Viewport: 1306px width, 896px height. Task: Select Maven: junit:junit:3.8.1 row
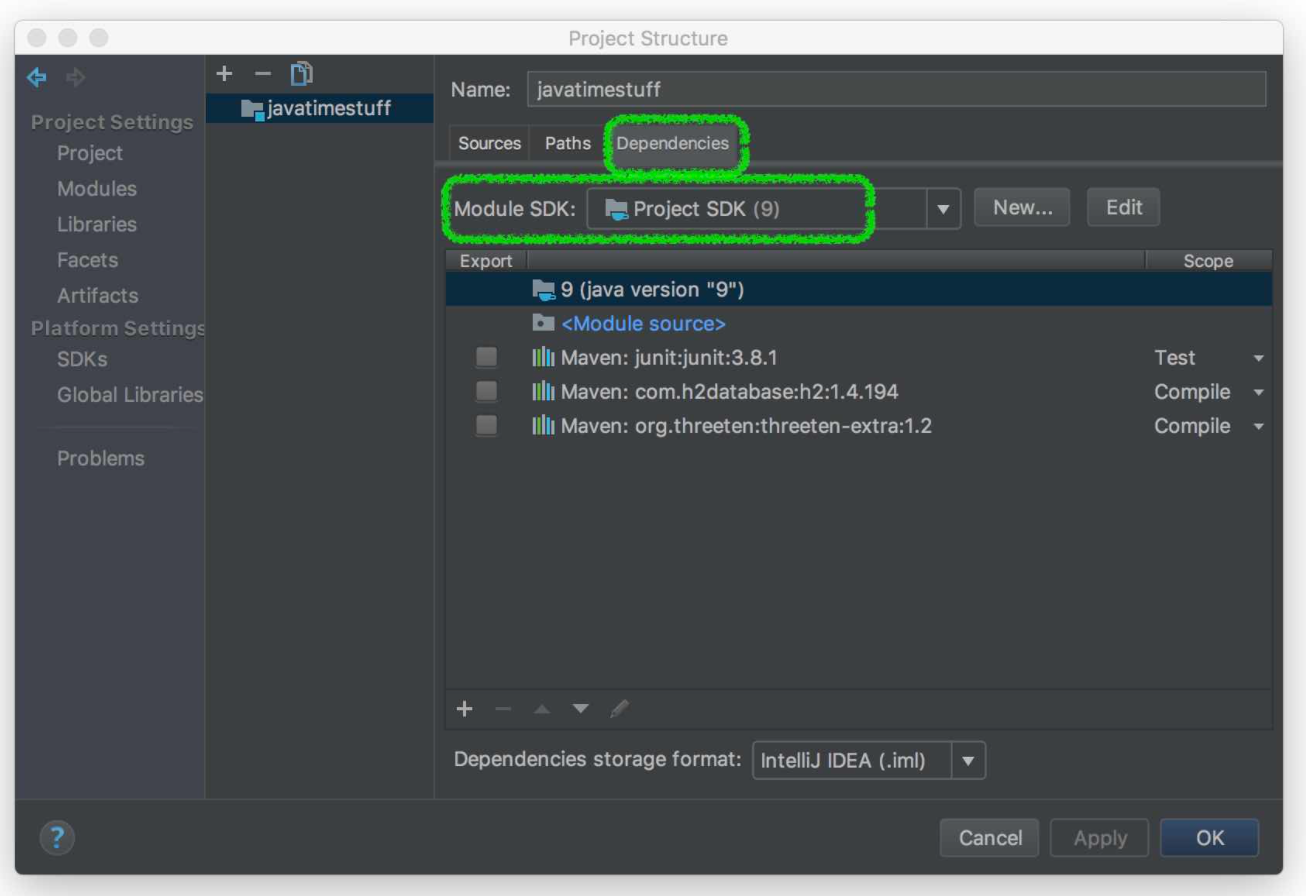[x=859, y=358]
